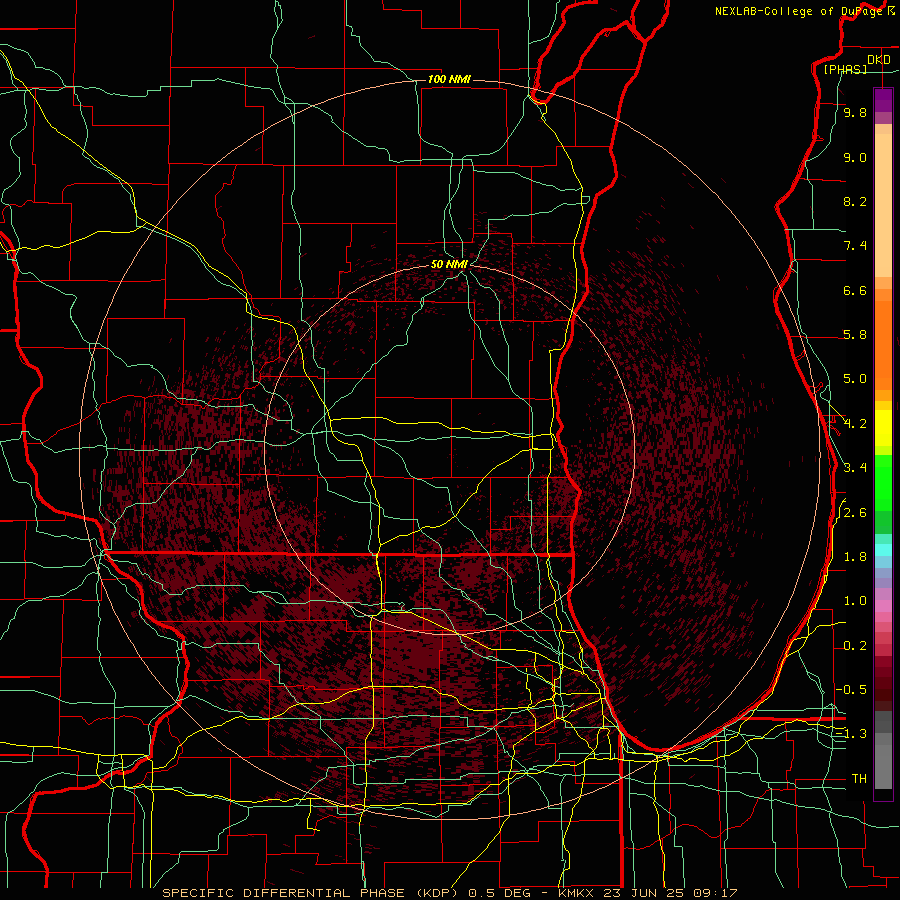The width and height of the screenshot is (900, 900).
Task: Click the 5.0 legend value
Action: point(855,379)
